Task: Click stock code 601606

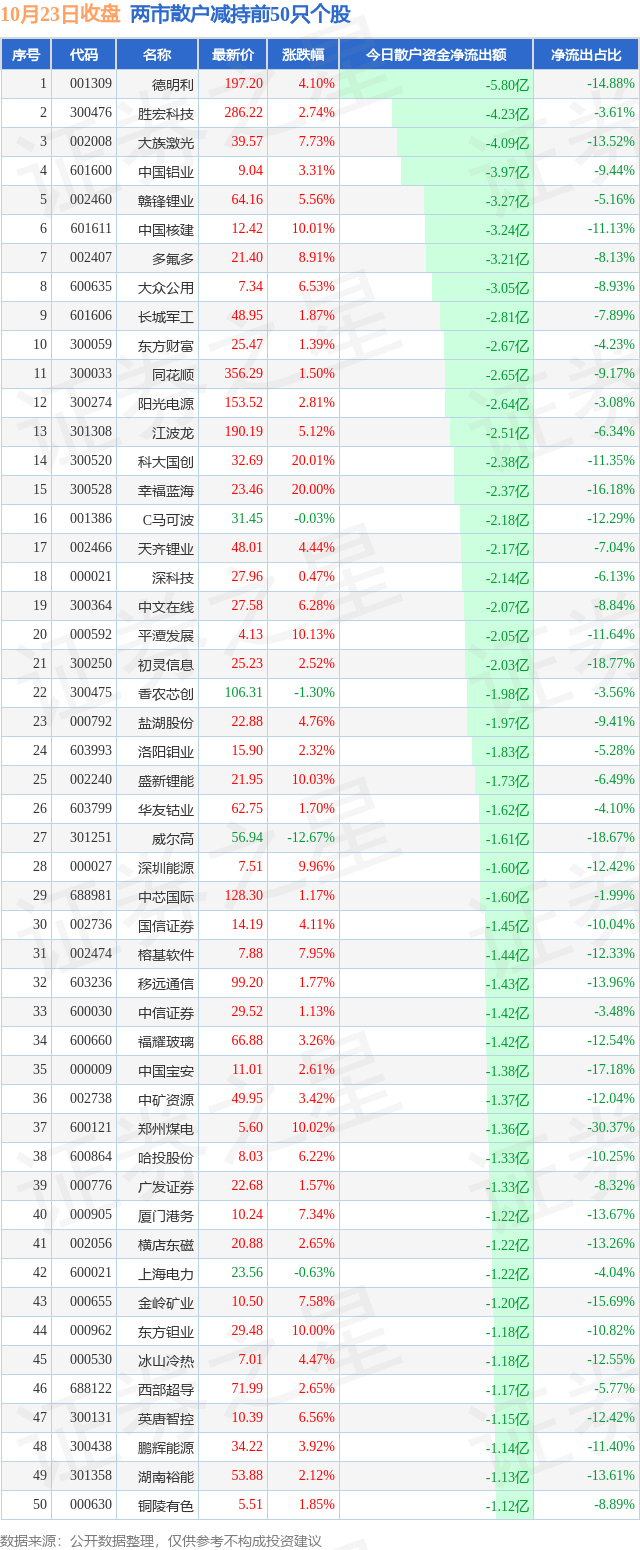Action: click(x=91, y=316)
